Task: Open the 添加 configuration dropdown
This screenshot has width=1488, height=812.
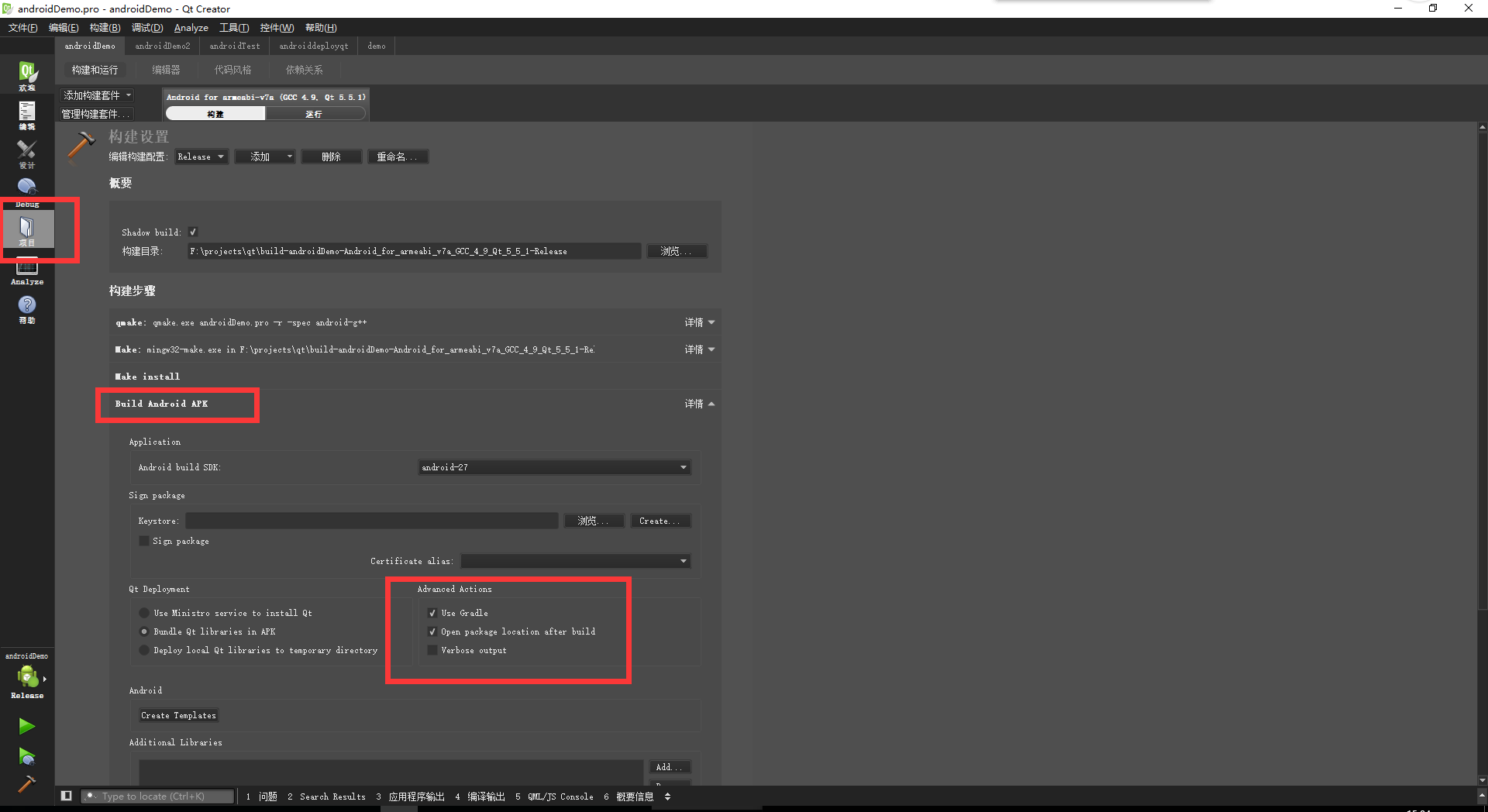Action: (266, 157)
